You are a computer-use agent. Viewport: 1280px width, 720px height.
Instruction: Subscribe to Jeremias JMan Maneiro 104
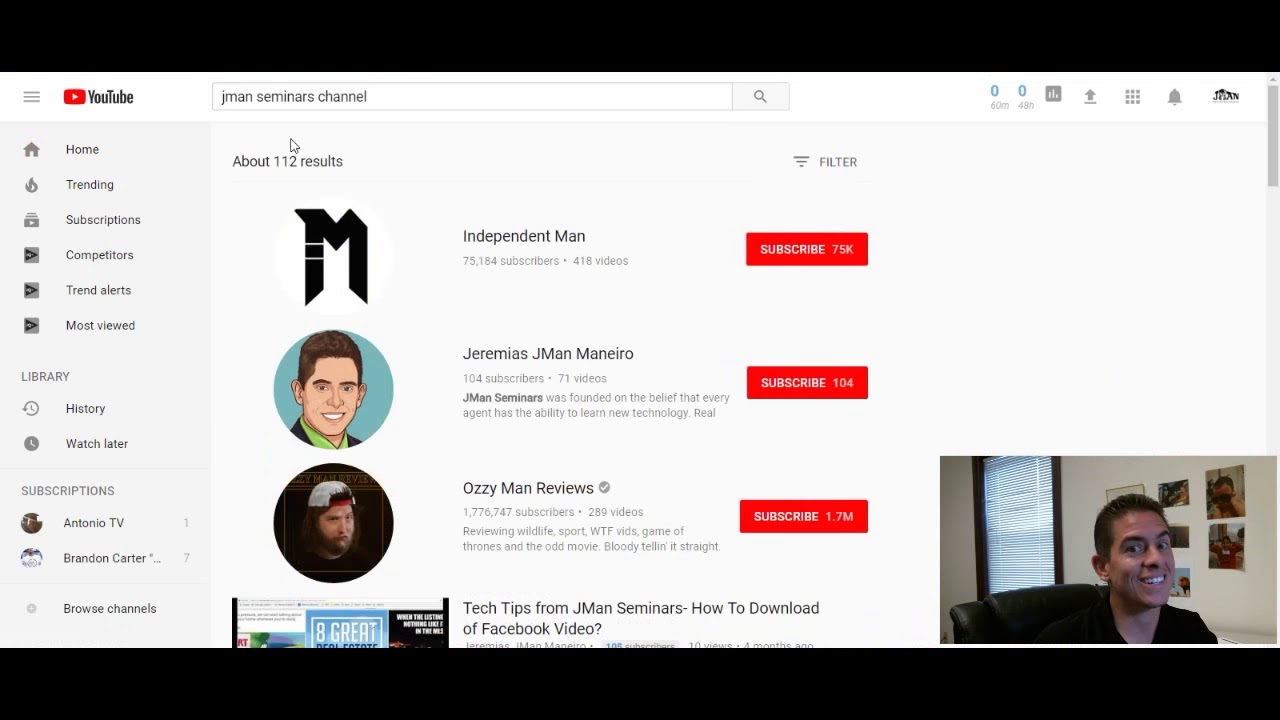pyautogui.click(x=807, y=383)
